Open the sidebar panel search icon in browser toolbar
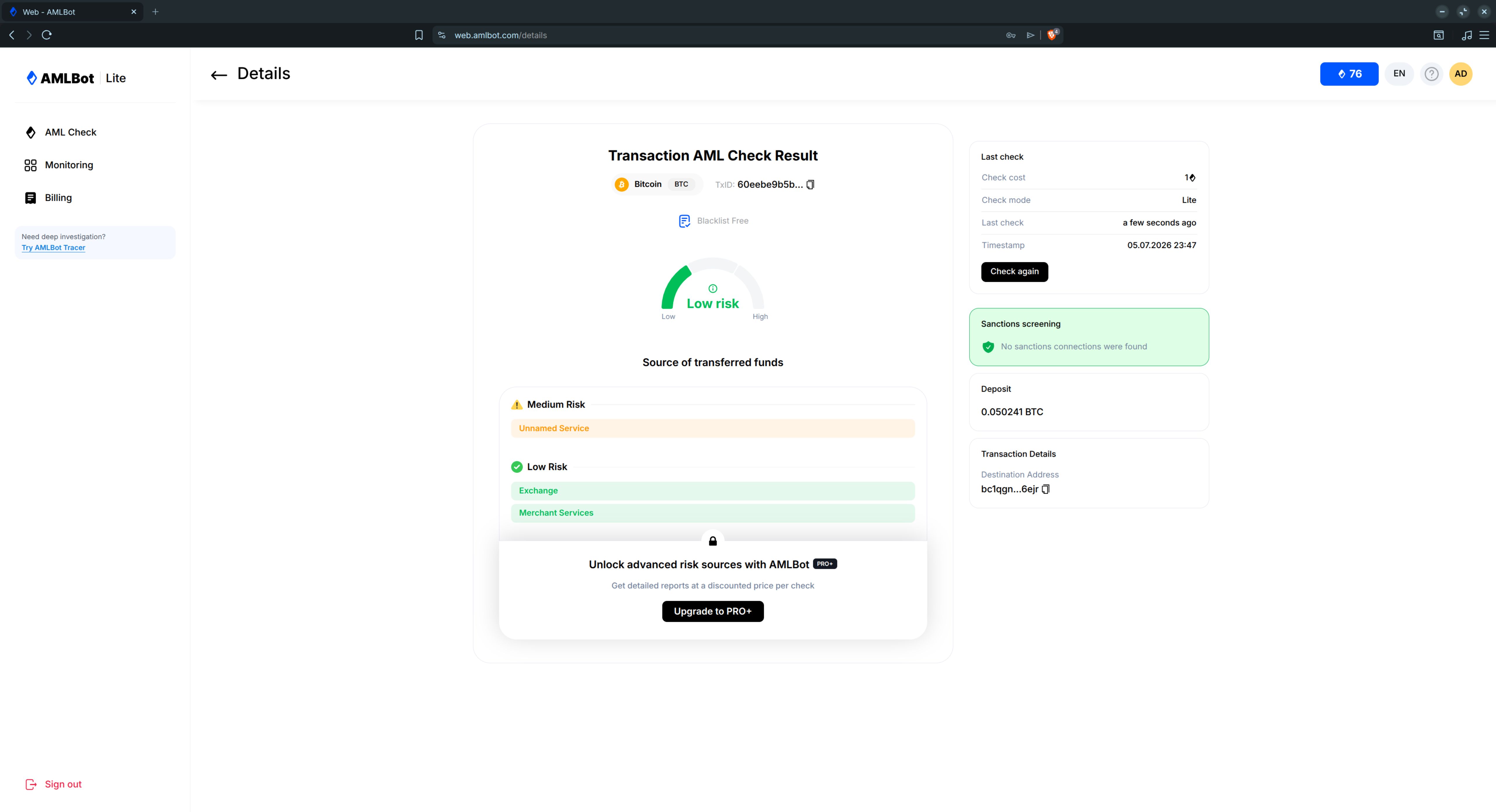Viewport: 1496px width, 812px height. [1438, 35]
